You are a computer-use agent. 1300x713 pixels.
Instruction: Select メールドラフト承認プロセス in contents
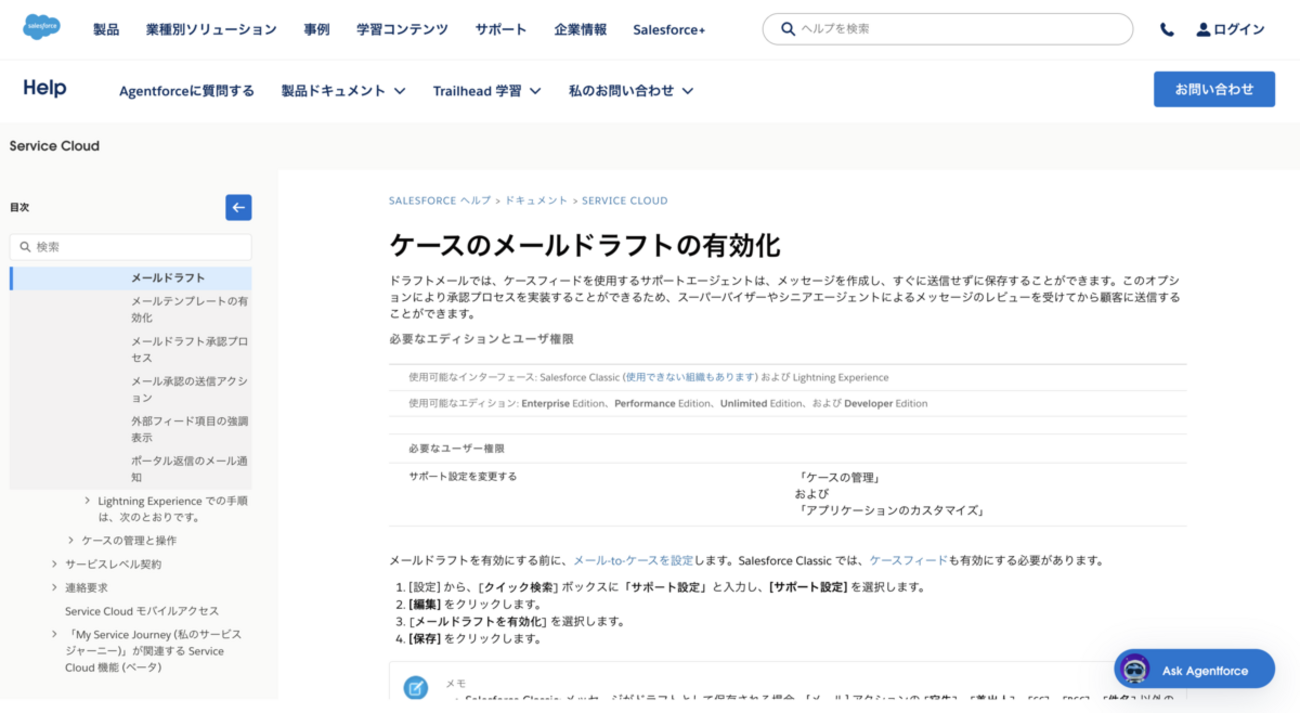pyautogui.click(x=190, y=349)
